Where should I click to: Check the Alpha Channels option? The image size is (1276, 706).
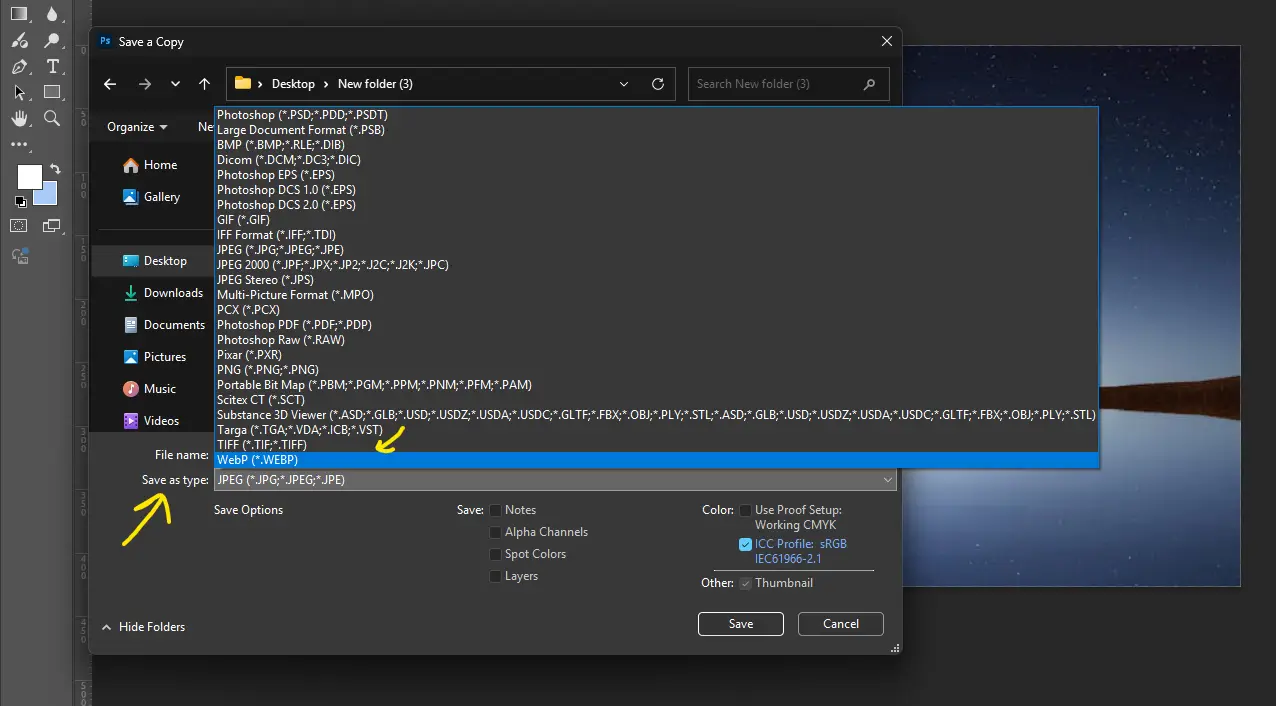[495, 531]
